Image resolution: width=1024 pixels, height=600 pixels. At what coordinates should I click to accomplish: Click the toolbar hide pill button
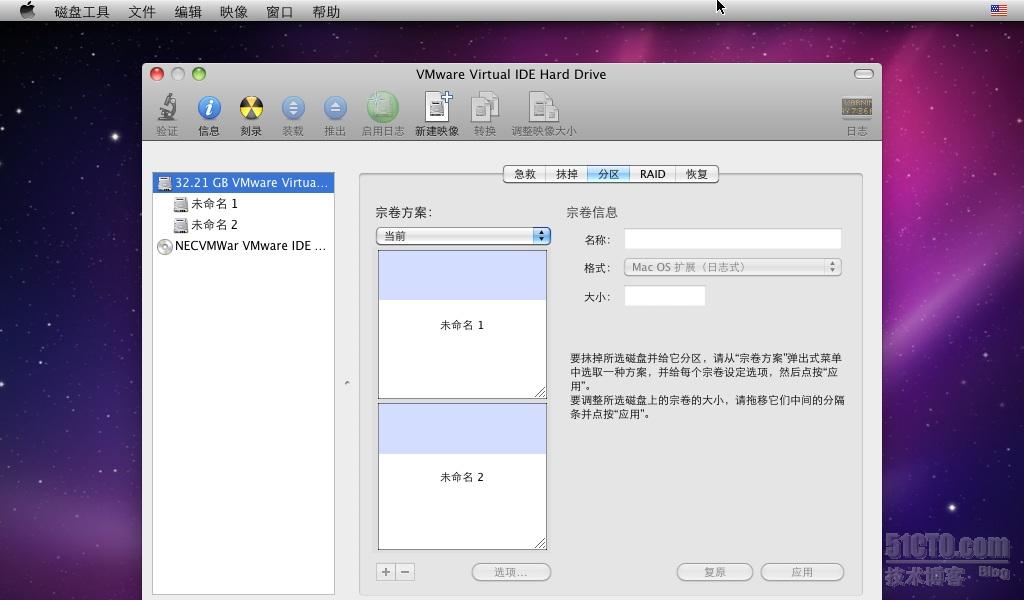(x=863, y=74)
